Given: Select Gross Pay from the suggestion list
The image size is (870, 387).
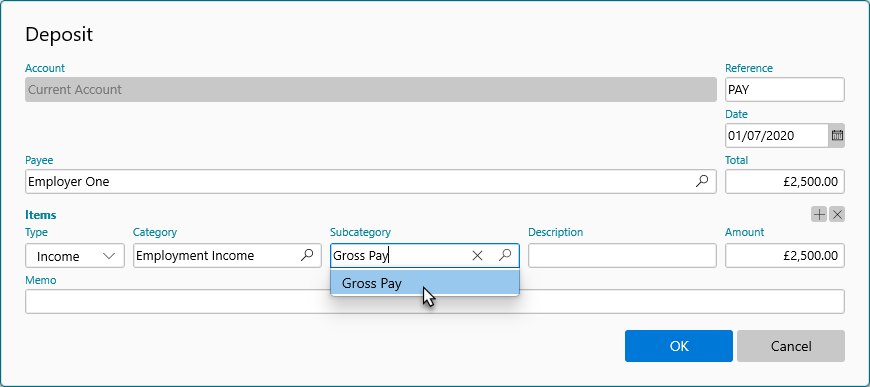Looking at the screenshot, I should click(x=425, y=283).
